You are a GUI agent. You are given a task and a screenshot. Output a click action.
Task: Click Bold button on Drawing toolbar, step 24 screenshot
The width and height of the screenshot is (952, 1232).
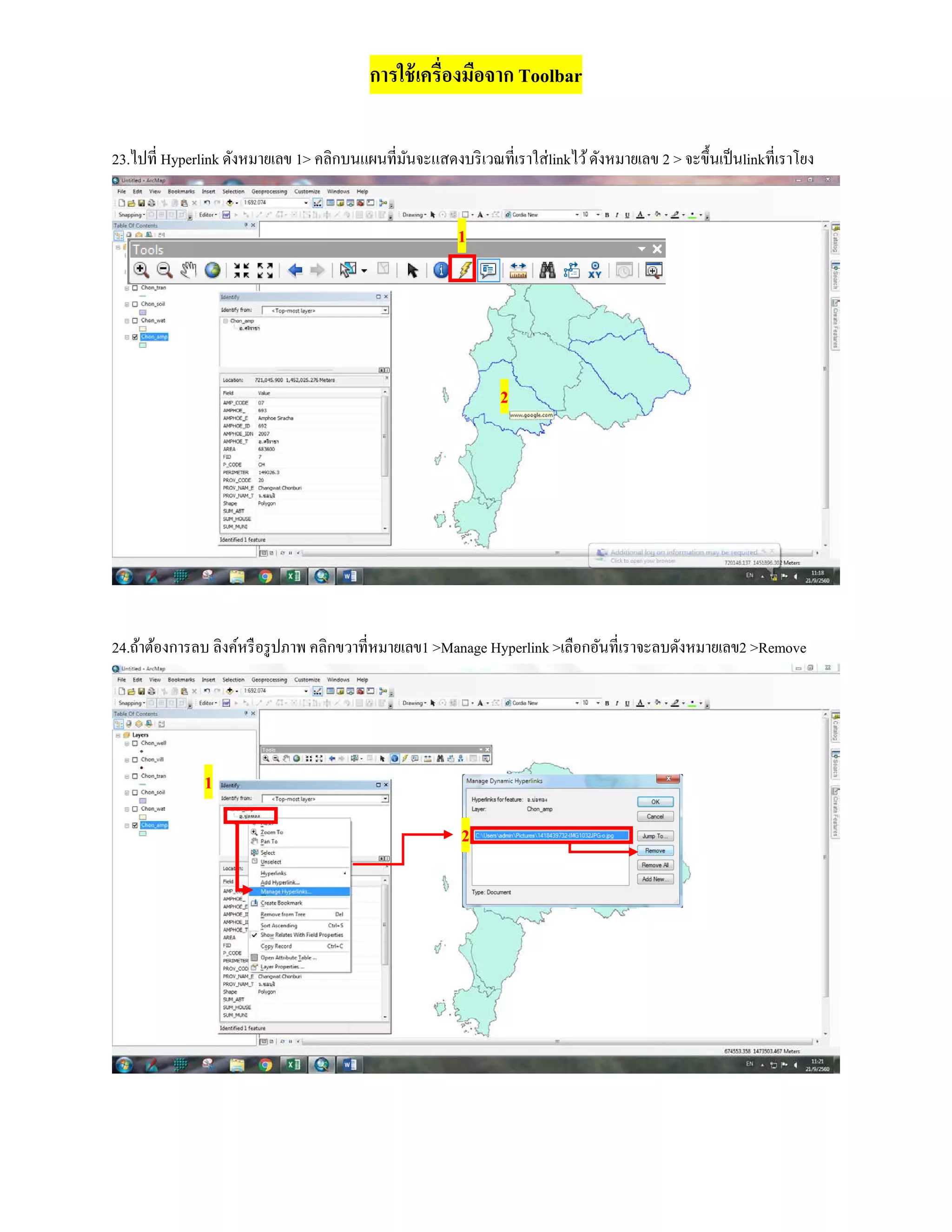[607, 703]
